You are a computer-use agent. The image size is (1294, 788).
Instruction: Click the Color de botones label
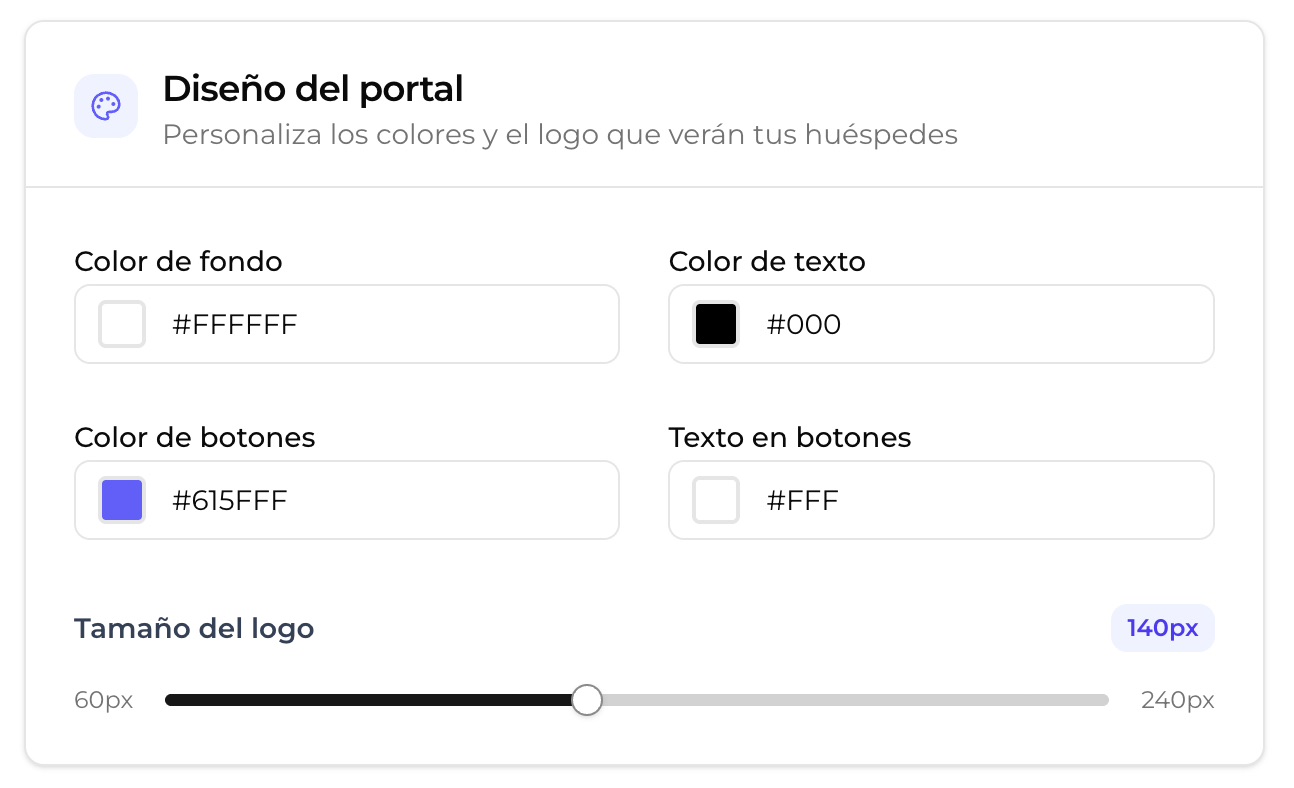coord(195,437)
